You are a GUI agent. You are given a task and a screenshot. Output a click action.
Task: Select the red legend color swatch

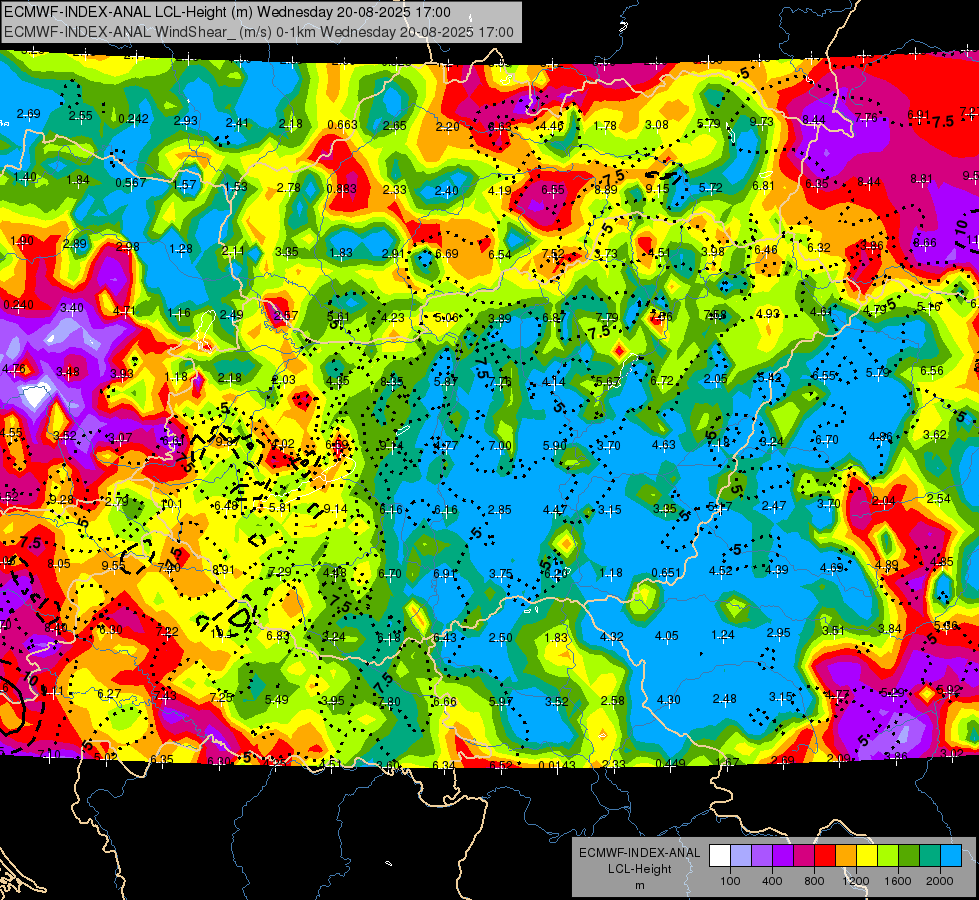click(x=825, y=856)
